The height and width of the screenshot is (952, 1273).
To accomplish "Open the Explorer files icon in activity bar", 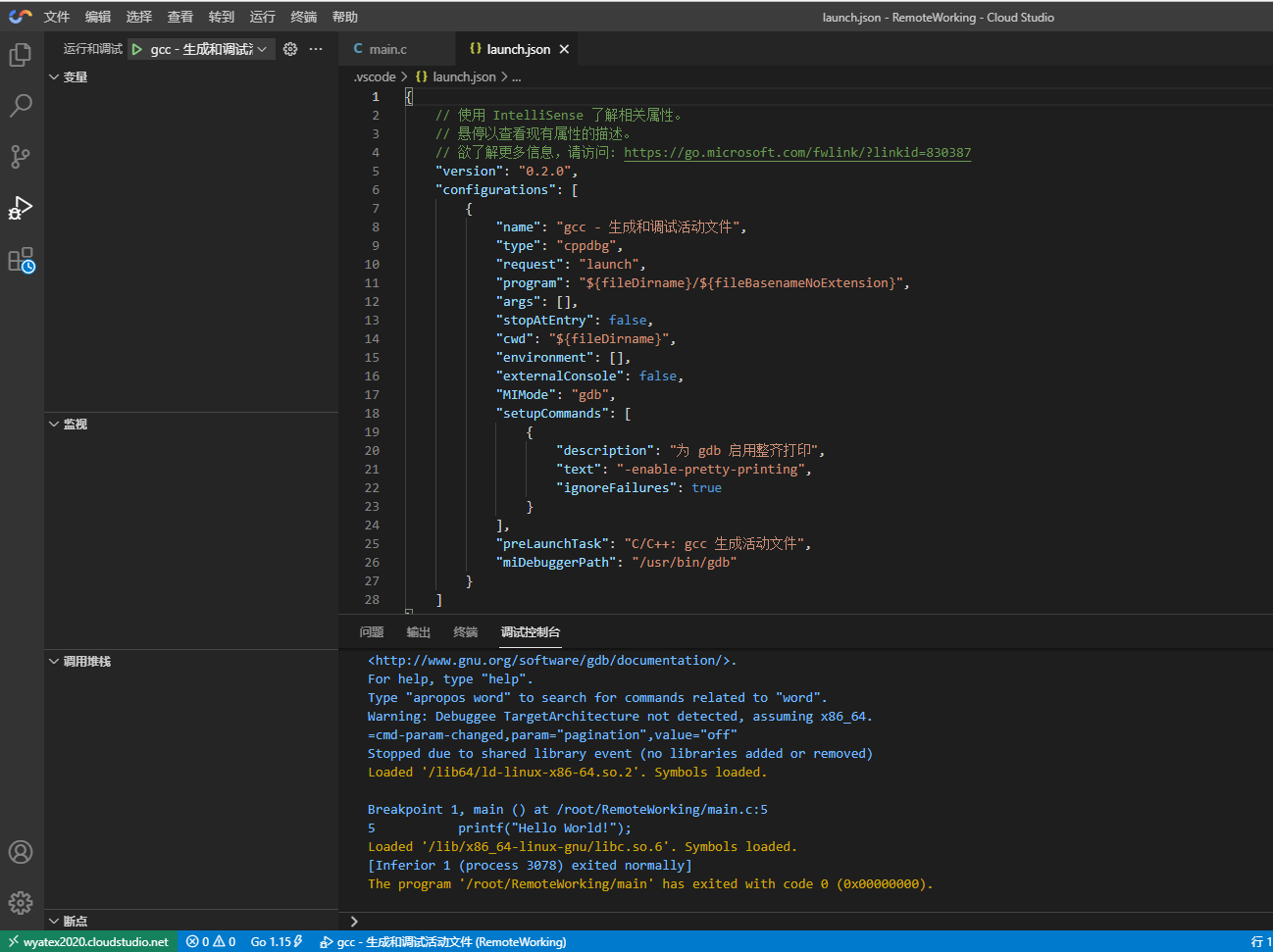I will 21,55.
